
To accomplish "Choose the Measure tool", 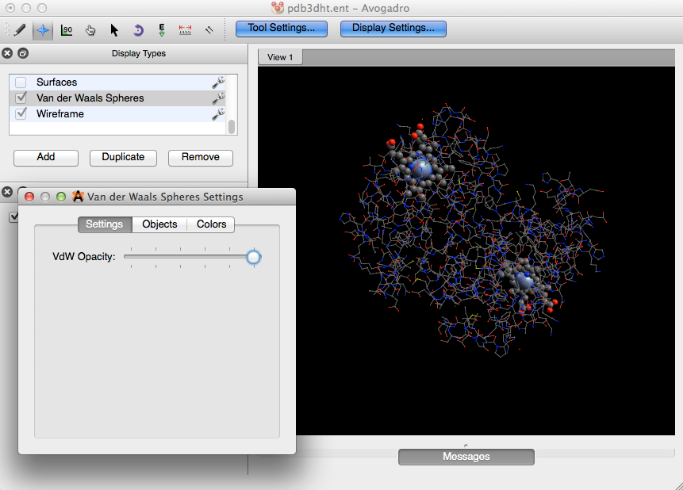I will point(185,29).
